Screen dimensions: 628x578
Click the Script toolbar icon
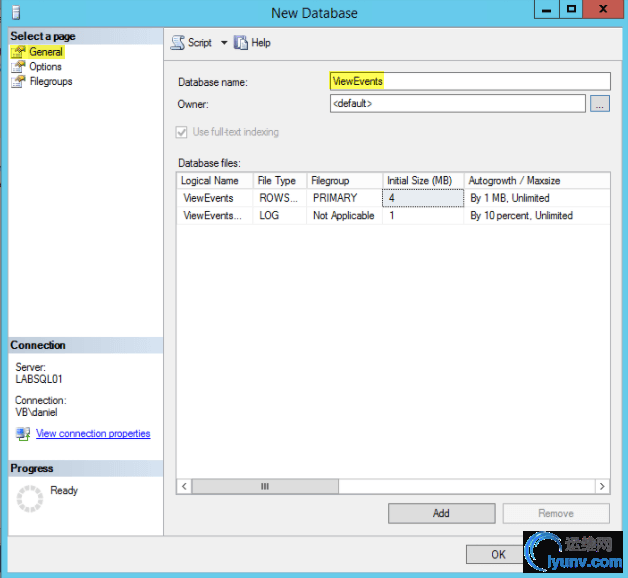pos(178,42)
